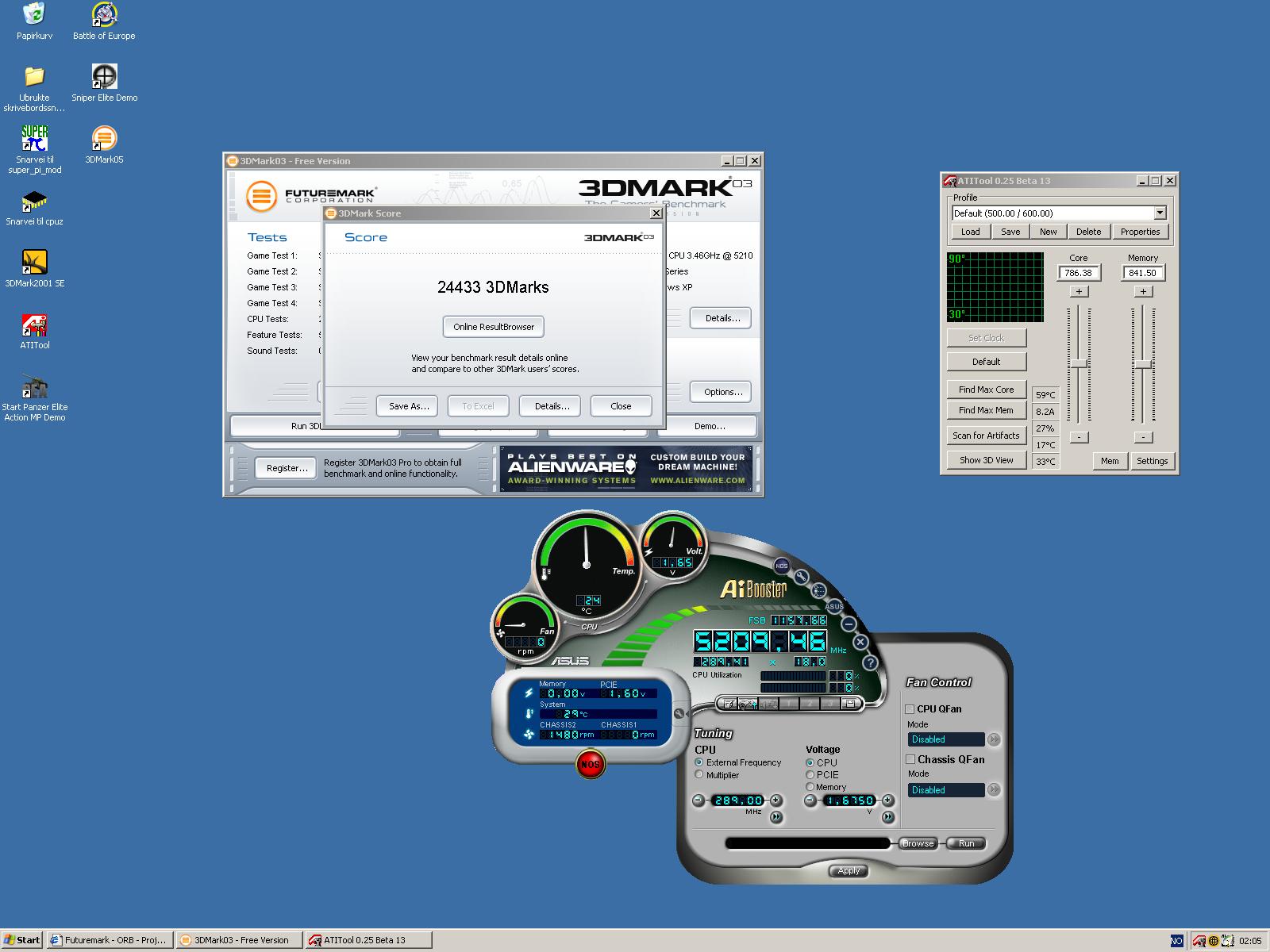Click the wrench settings icon in AI Booster

pos(802,577)
